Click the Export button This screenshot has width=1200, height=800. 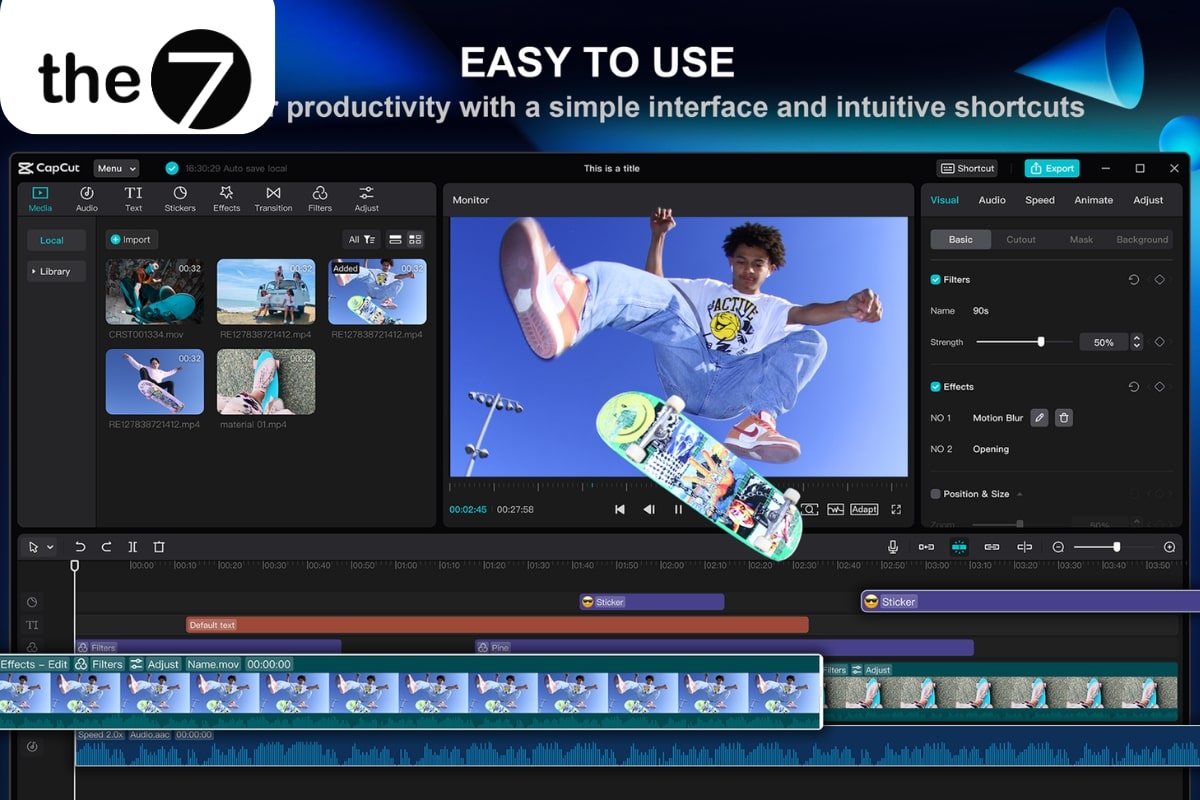coord(1051,168)
